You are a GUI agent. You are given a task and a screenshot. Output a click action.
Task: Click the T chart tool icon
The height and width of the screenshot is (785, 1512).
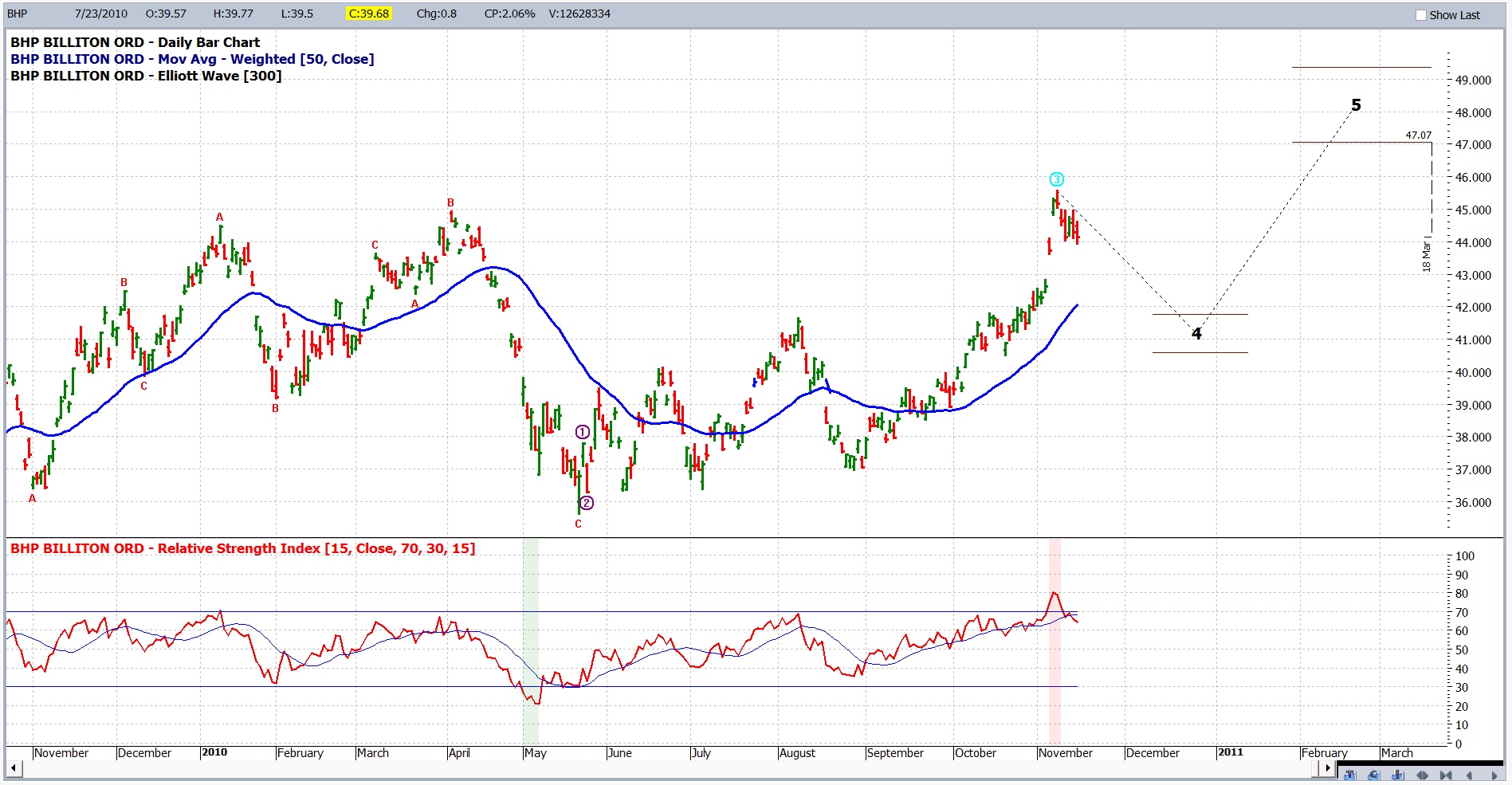1349,775
